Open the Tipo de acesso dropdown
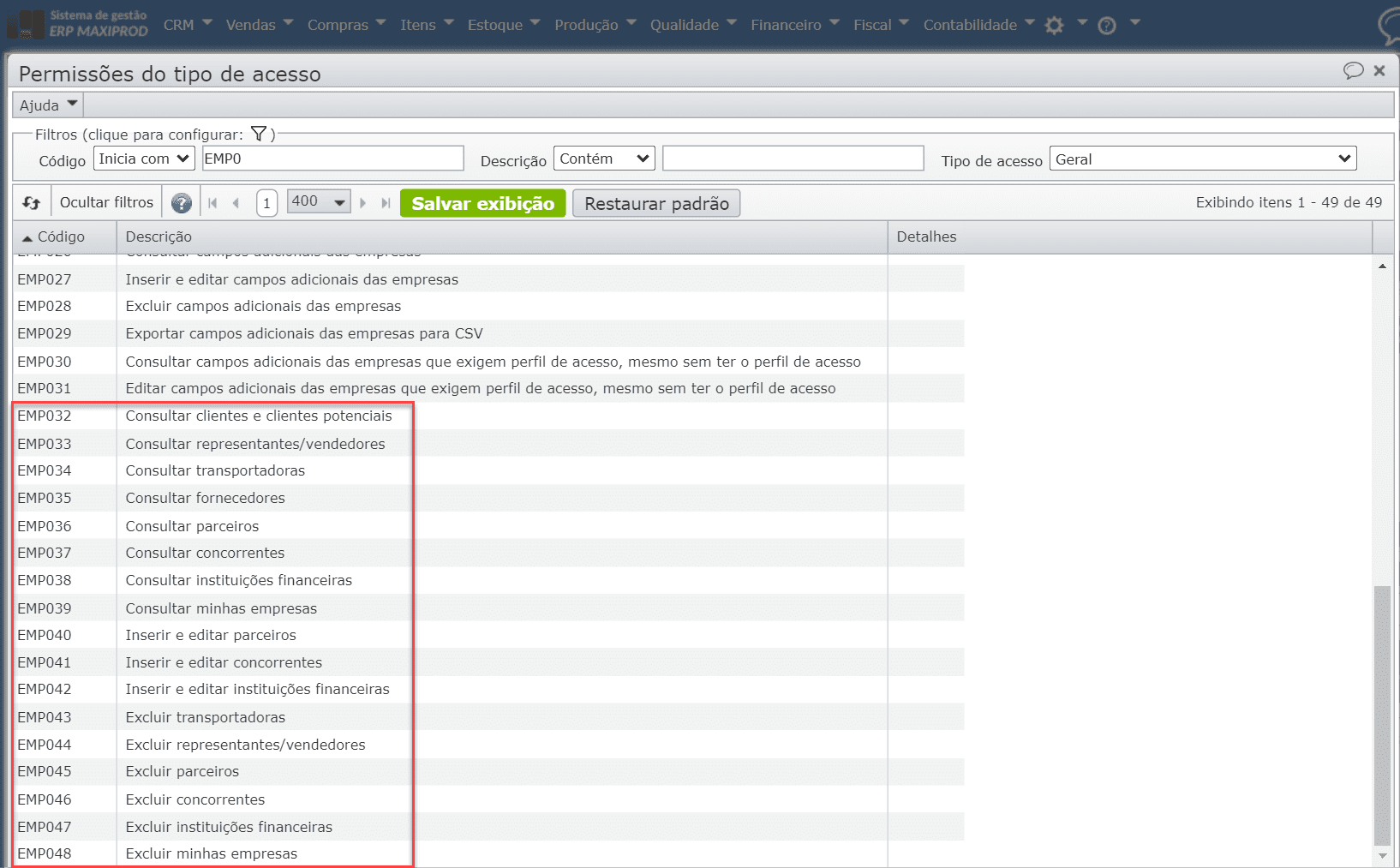Screen dimensions: 1400x868 pos(1203,159)
